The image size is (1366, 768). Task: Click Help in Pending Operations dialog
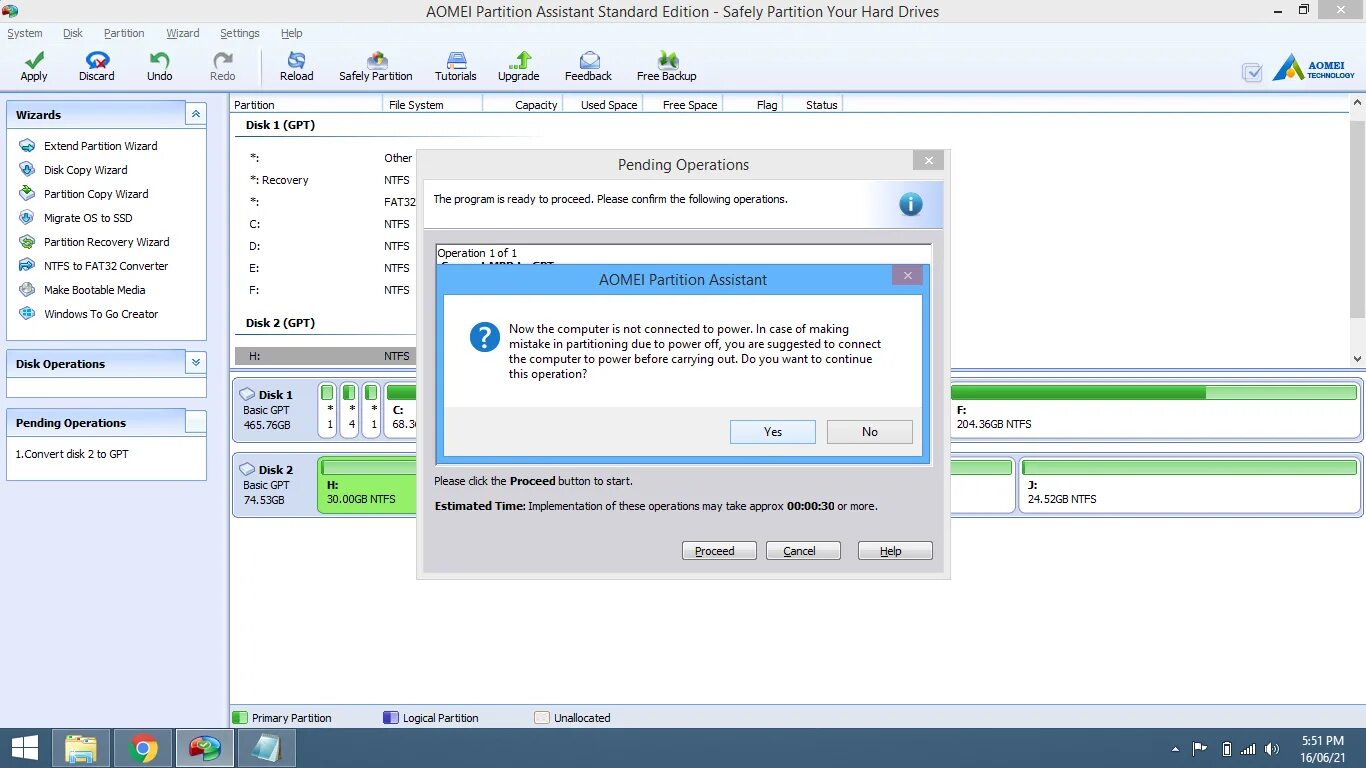895,551
